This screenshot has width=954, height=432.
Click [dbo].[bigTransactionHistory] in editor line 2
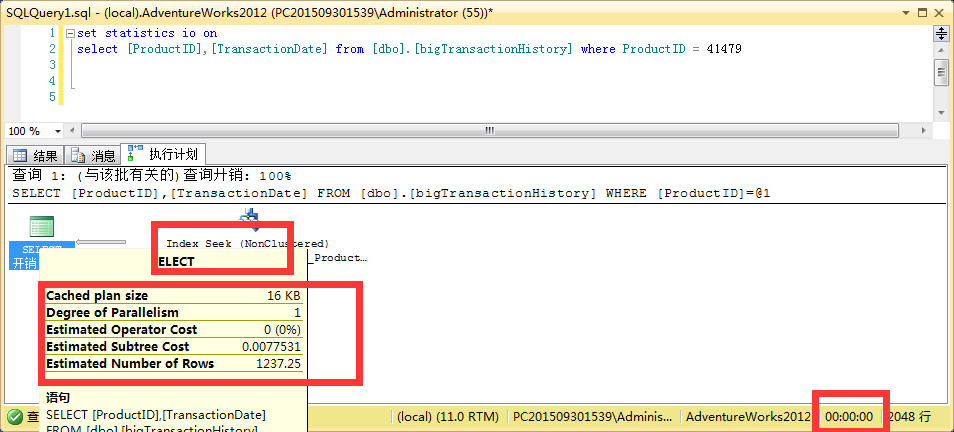472,49
